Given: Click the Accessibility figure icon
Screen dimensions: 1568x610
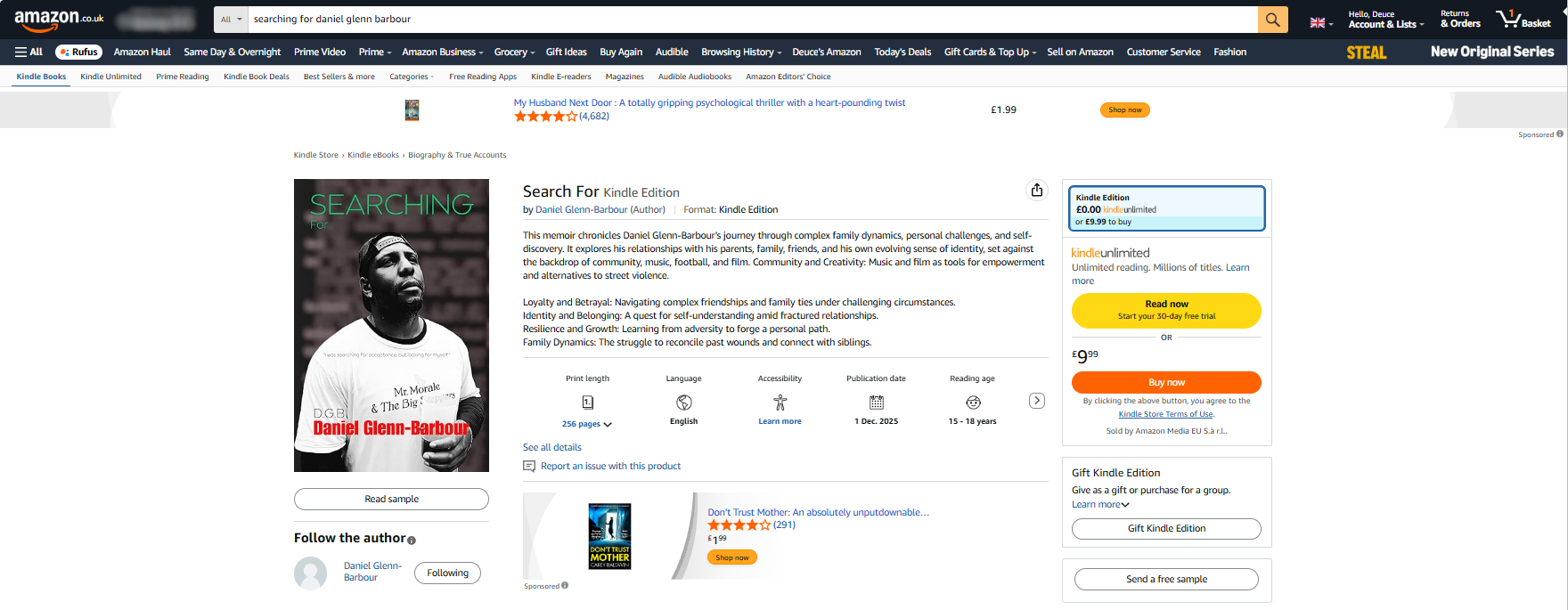Looking at the screenshot, I should pos(780,403).
